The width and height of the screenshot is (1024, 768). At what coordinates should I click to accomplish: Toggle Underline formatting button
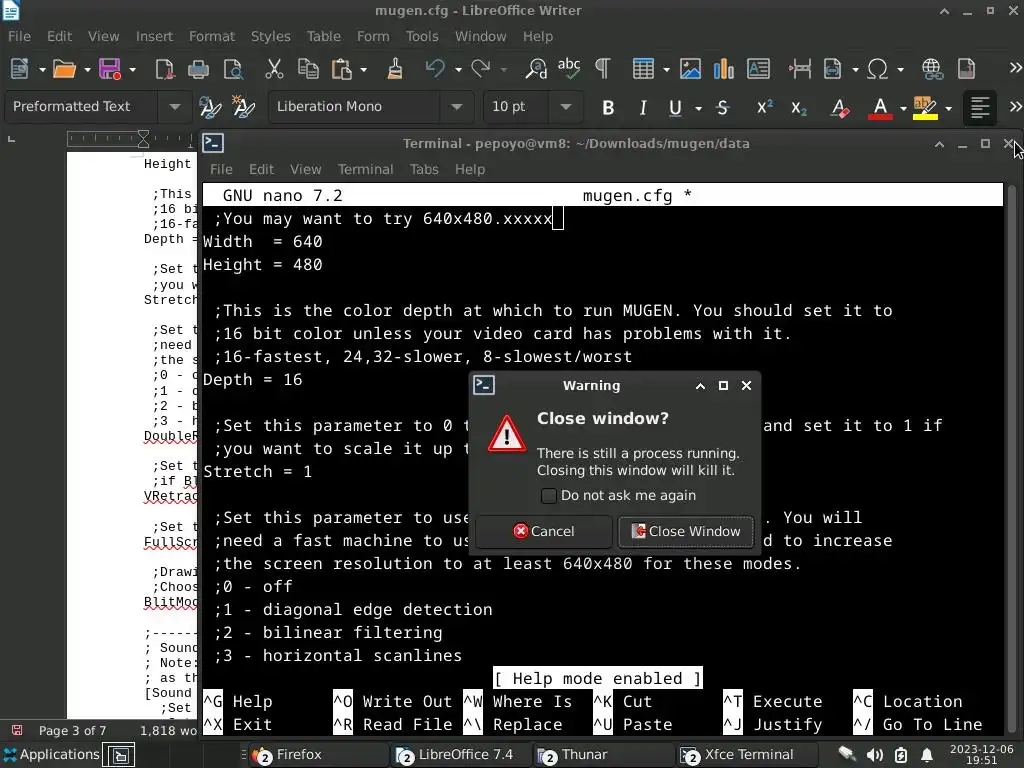pyautogui.click(x=675, y=107)
